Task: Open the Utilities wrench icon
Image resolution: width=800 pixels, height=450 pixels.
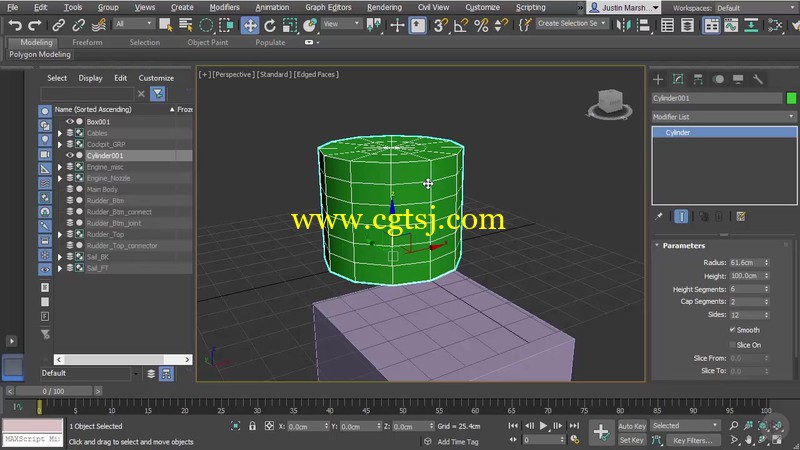Action: 758,79
